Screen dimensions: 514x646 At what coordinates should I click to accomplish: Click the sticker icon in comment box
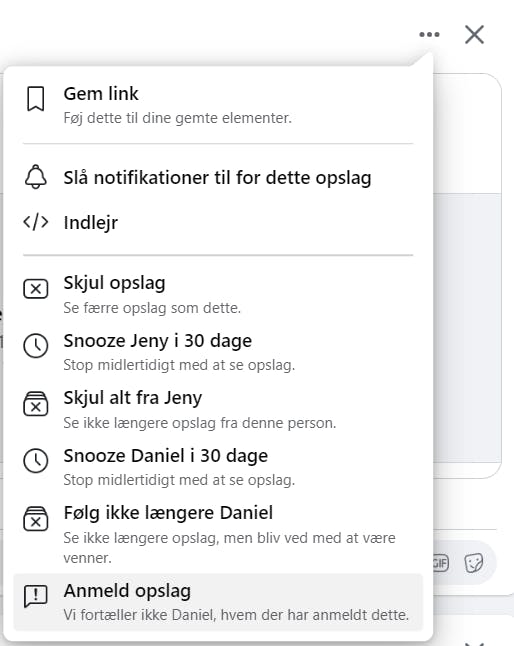[x=474, y=563]
